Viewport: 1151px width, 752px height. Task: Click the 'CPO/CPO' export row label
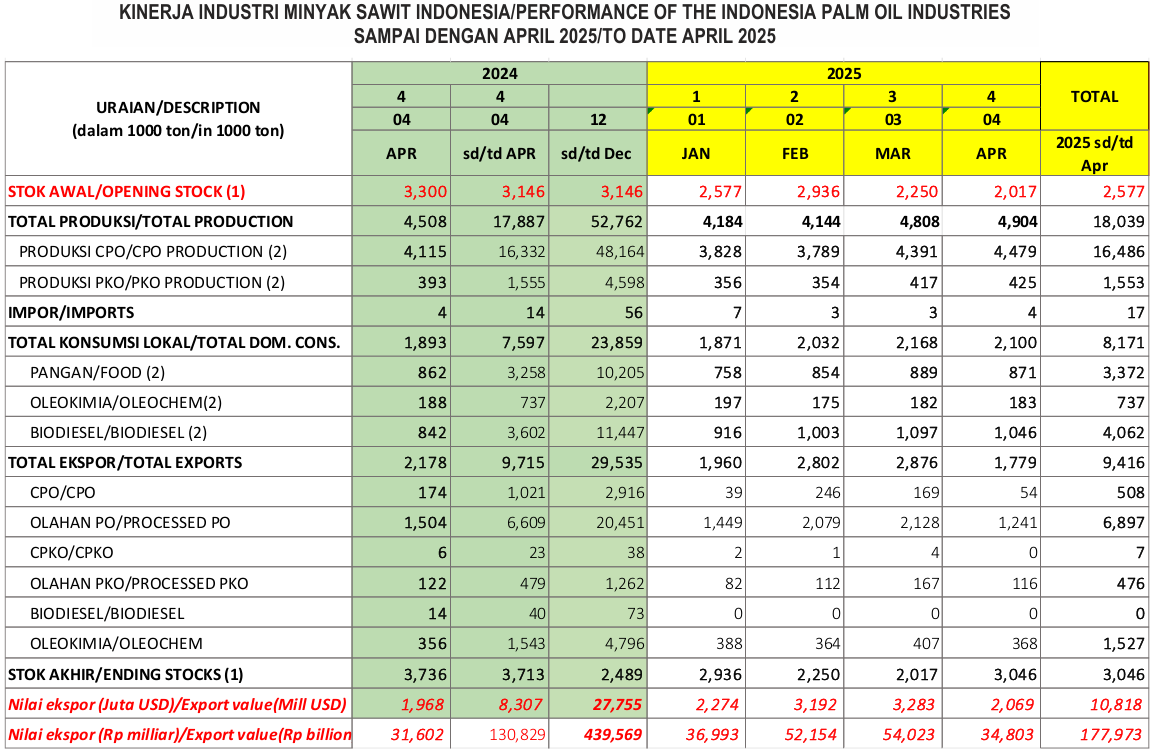point(62,494)
